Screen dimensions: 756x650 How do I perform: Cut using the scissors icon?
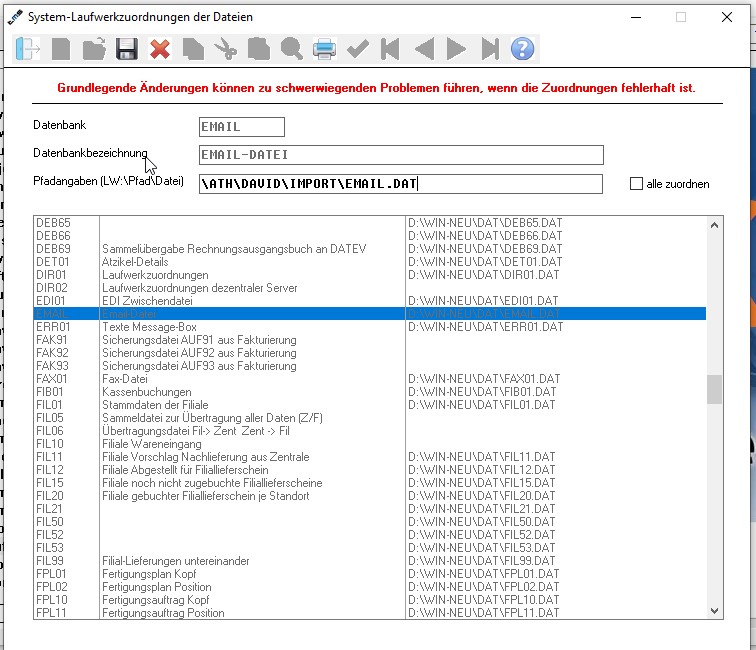(x=226, y=49)
